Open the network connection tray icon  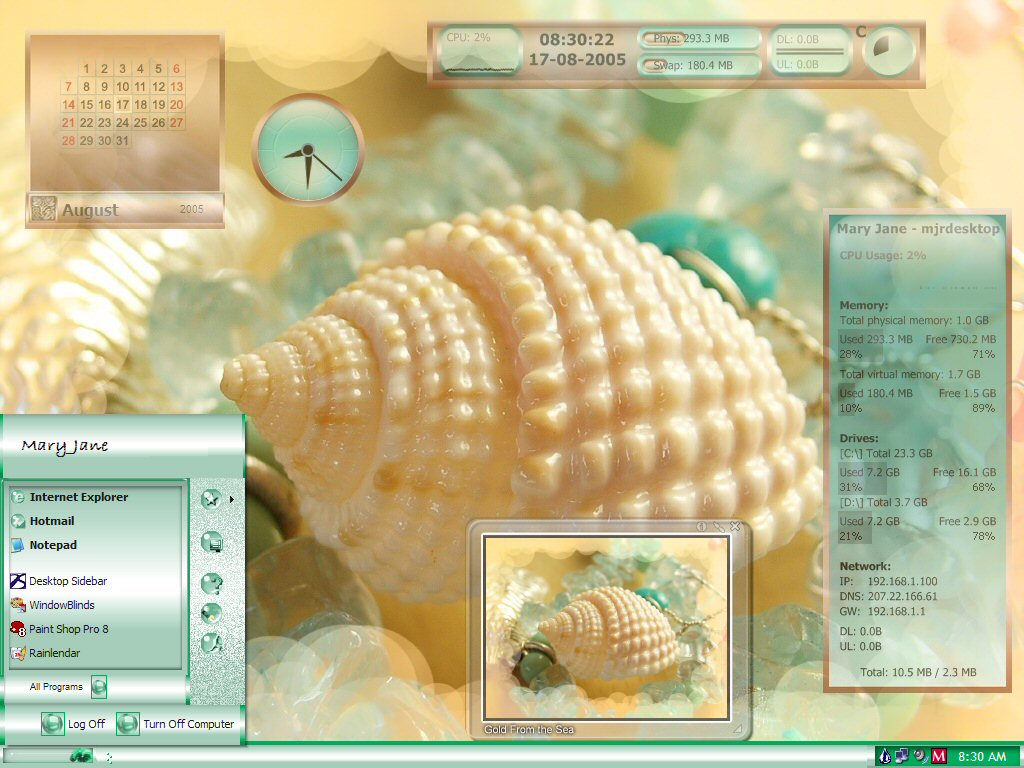click(903, 756)
